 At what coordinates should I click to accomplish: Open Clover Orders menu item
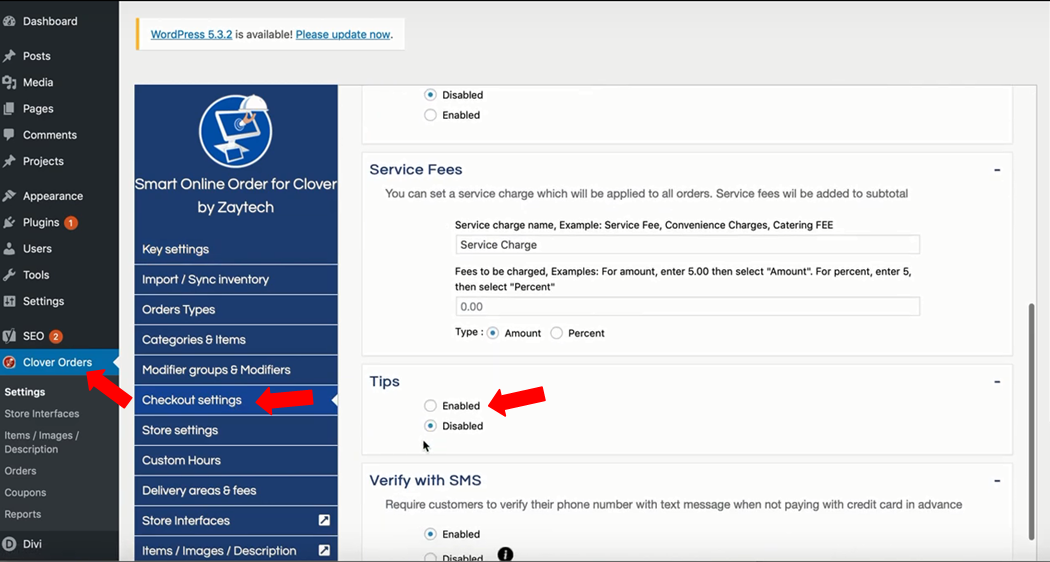pyautogui.click(x=59, y=362)
